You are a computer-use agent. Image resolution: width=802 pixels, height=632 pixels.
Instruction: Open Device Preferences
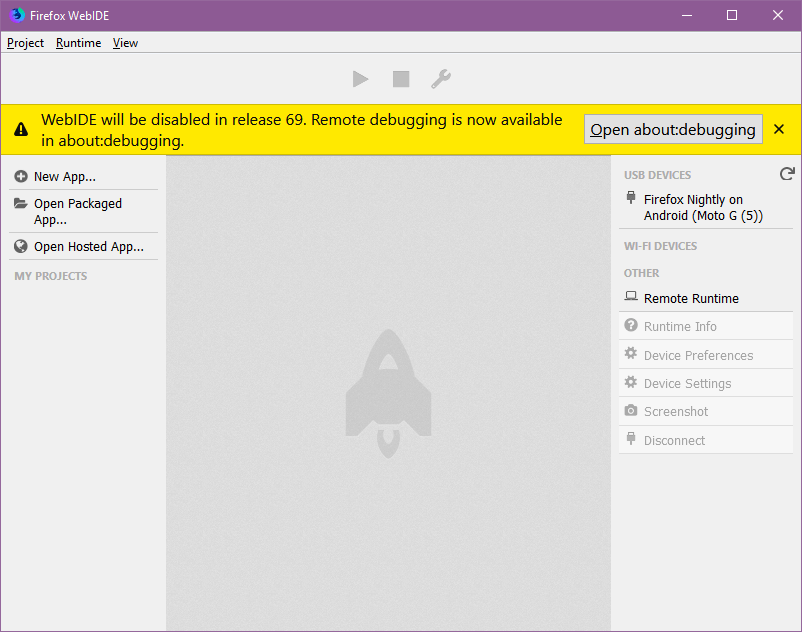[698, 355]
